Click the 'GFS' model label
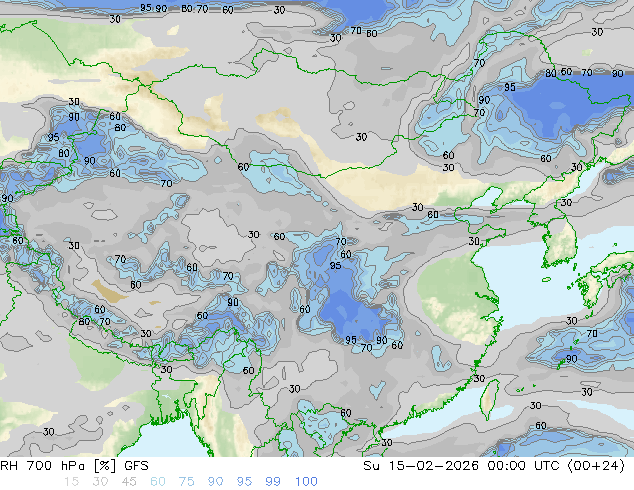This screenshot has height=490, width=634. [x=136, y=466]
